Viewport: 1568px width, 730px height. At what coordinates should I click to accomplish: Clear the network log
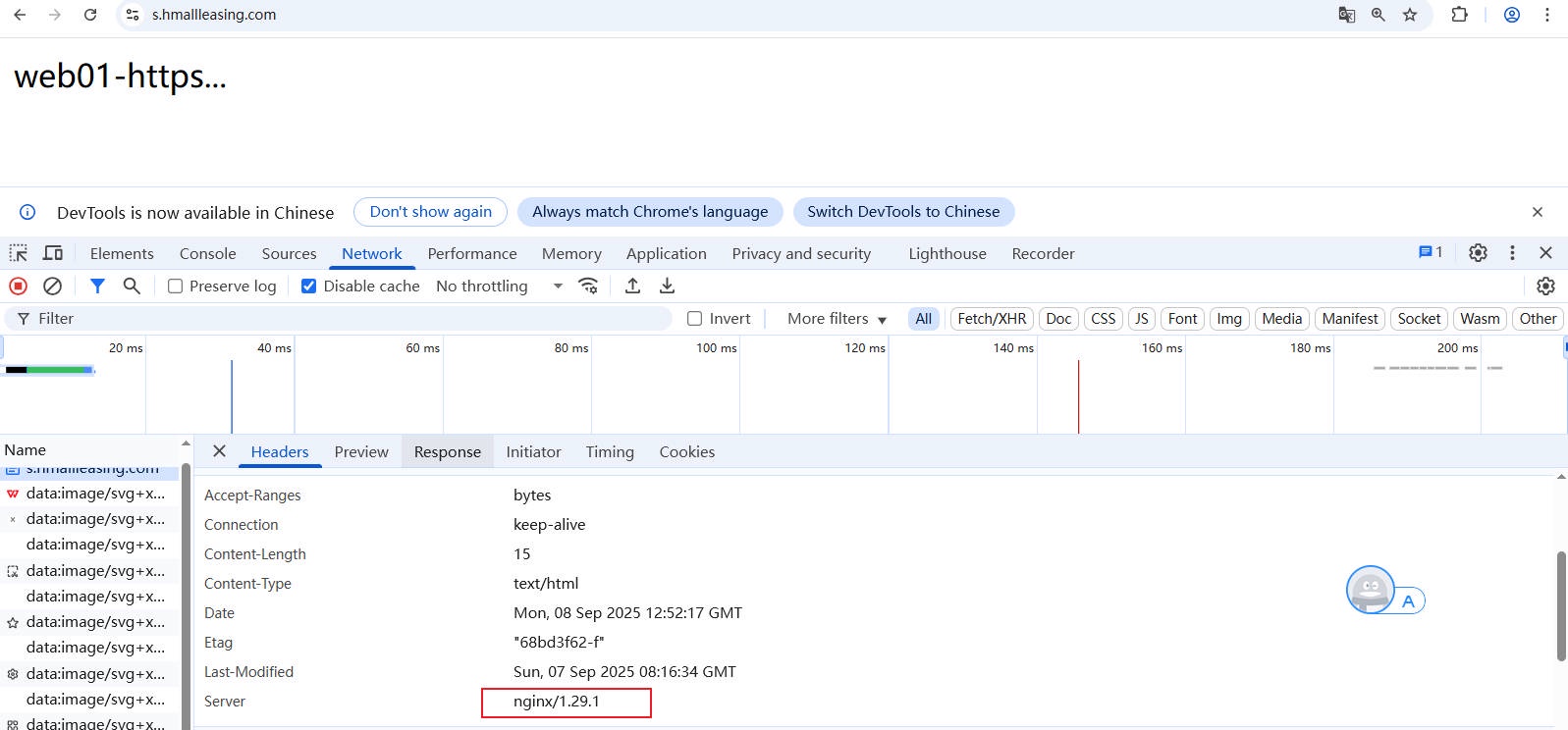point(53,286)
